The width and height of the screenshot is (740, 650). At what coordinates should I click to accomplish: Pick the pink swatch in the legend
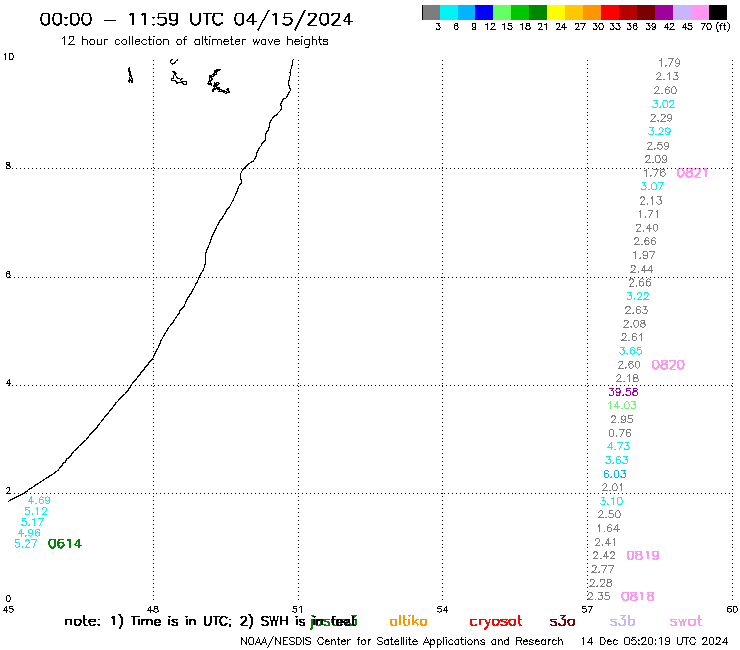699,12
